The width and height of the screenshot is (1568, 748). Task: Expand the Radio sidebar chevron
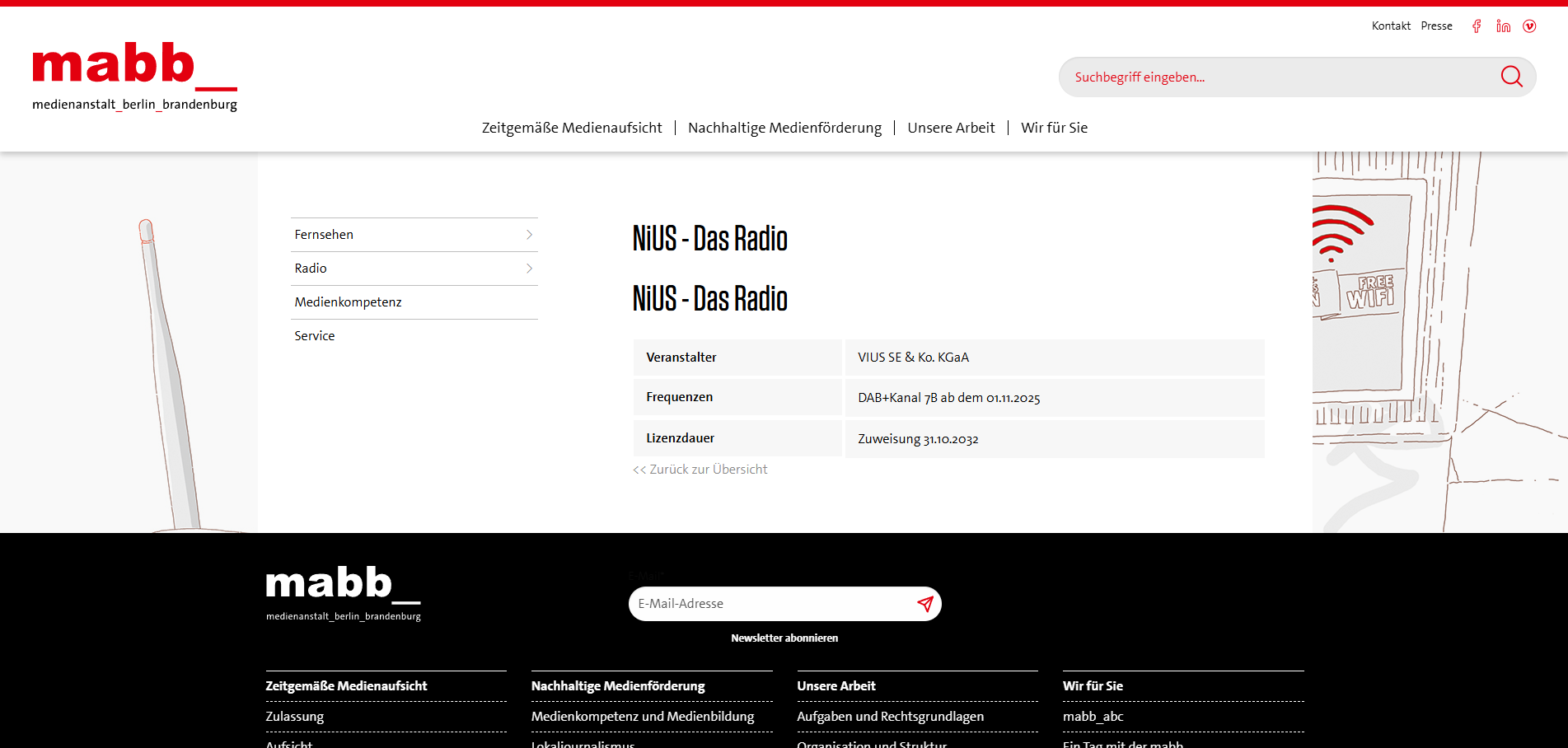pyautogui.click(x=529, y=269)
